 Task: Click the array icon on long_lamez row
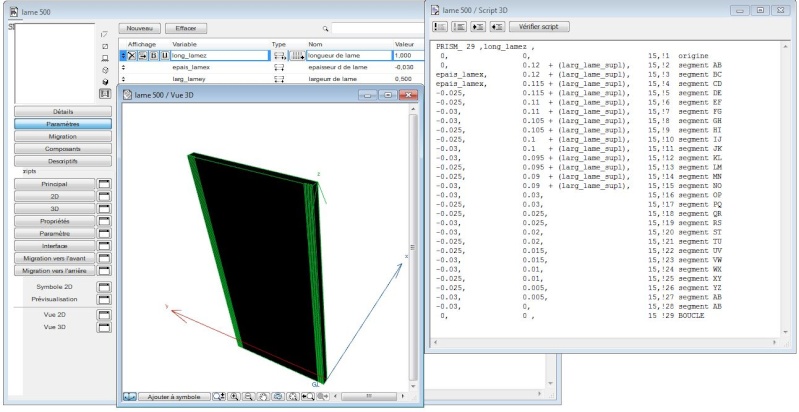[297, 56]
